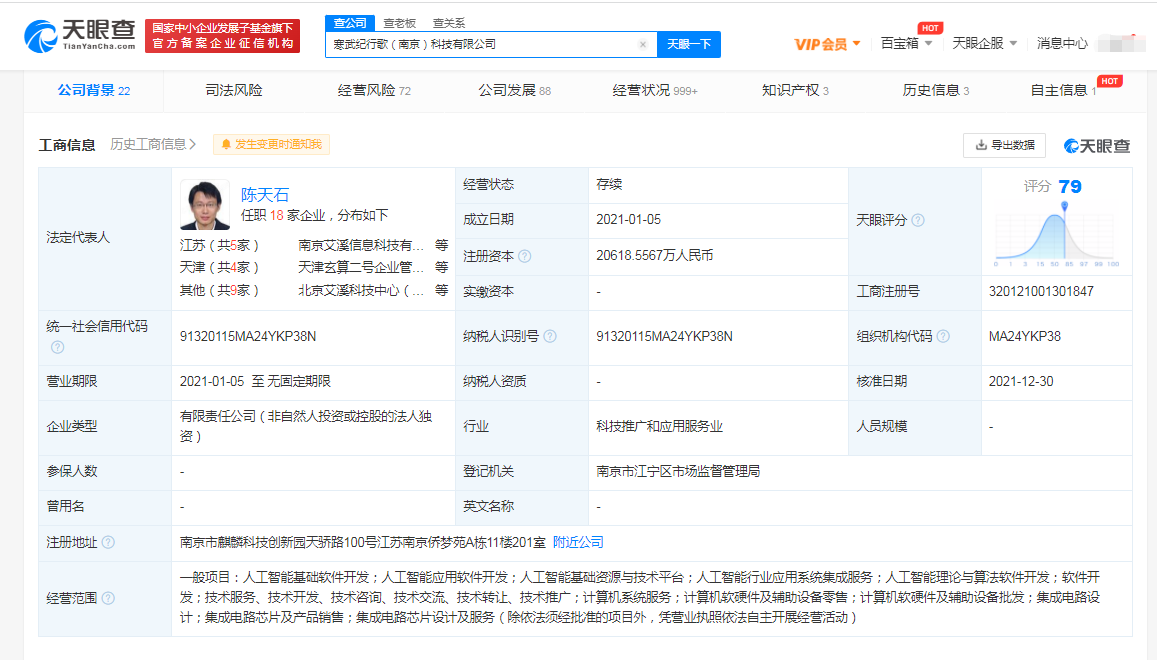Click help icon next to 天眼评分
The width and height of the screenshot is (1157, 660).
point(918,220)
